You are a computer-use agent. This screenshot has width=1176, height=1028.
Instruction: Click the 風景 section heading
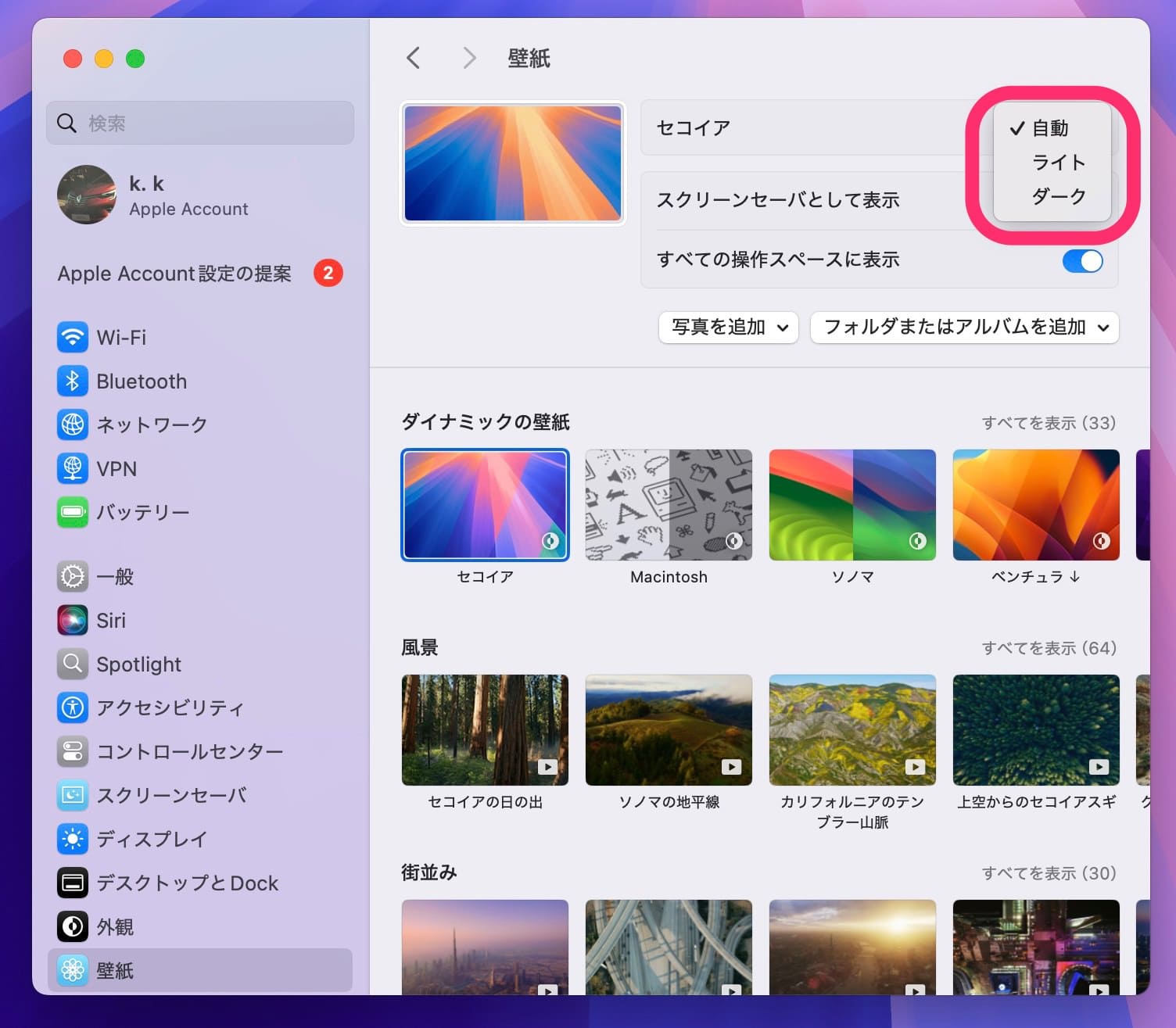tap(420, 647)
